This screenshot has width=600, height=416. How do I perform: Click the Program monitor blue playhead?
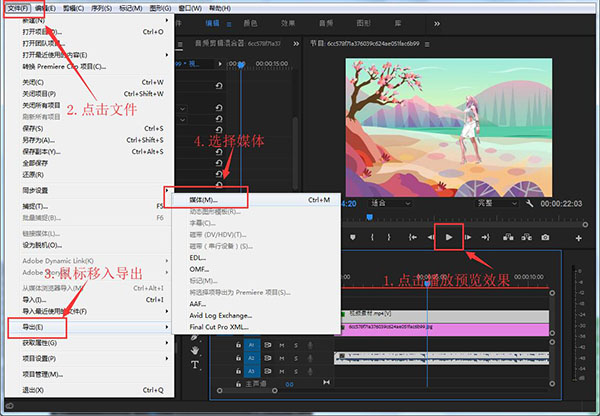[369, 217]
